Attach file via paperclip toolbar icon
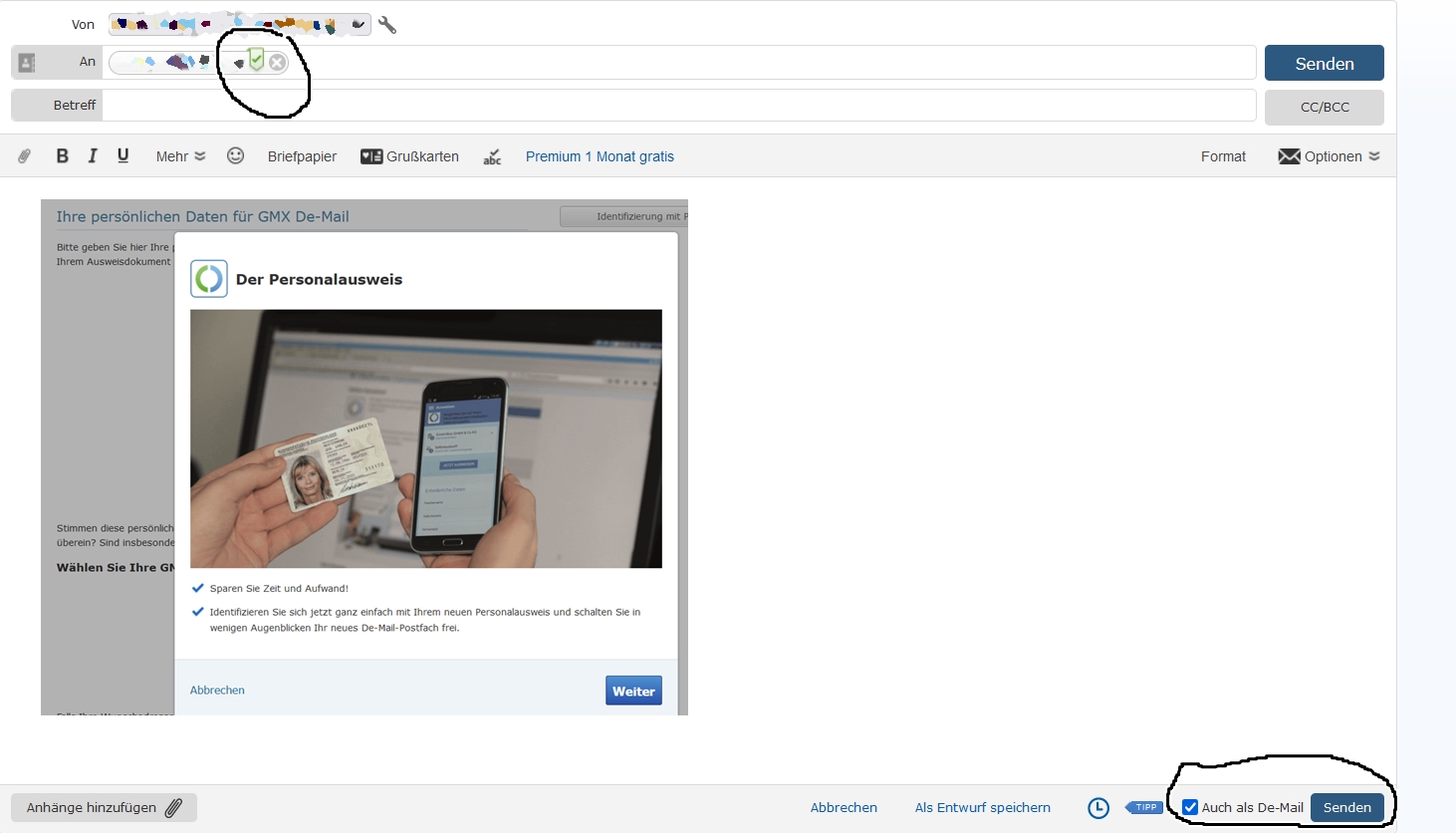1456x833 pixels. [25, 156]
